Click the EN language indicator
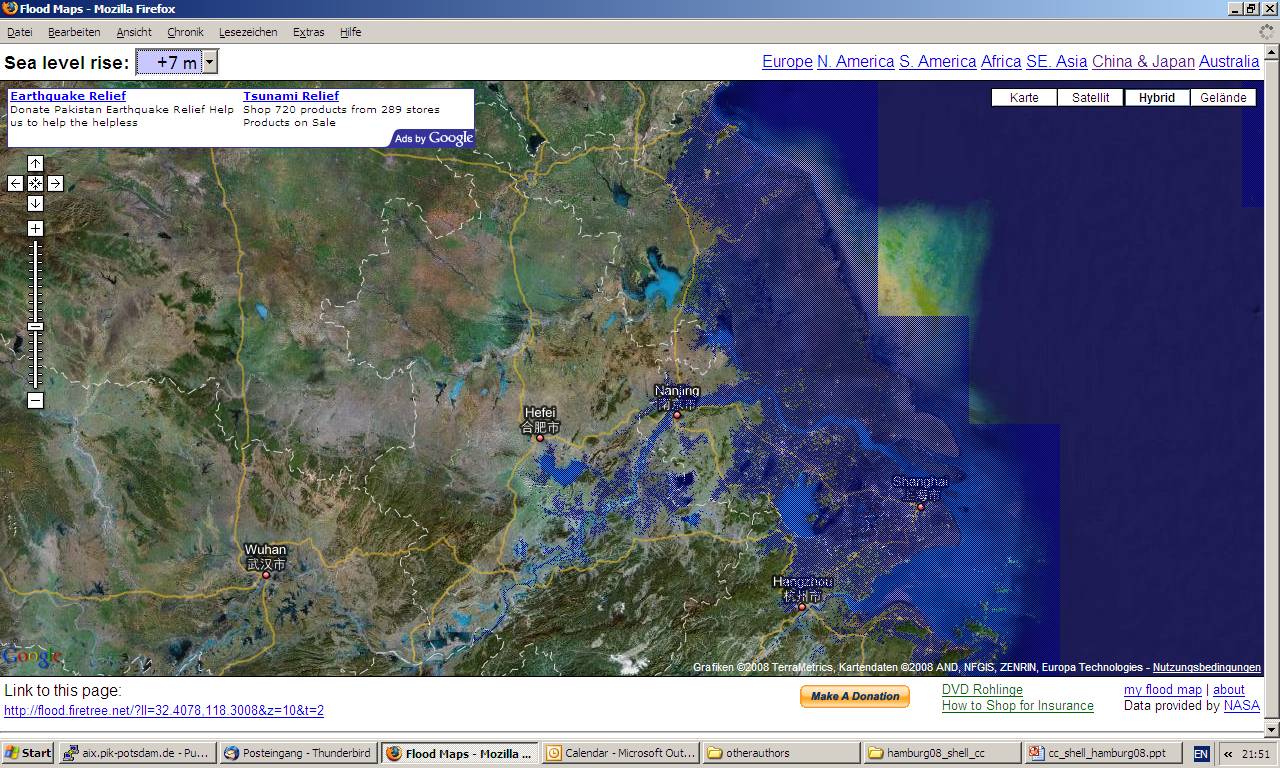The height and width of the screenshot is (768, 1280). (1201, 754)
